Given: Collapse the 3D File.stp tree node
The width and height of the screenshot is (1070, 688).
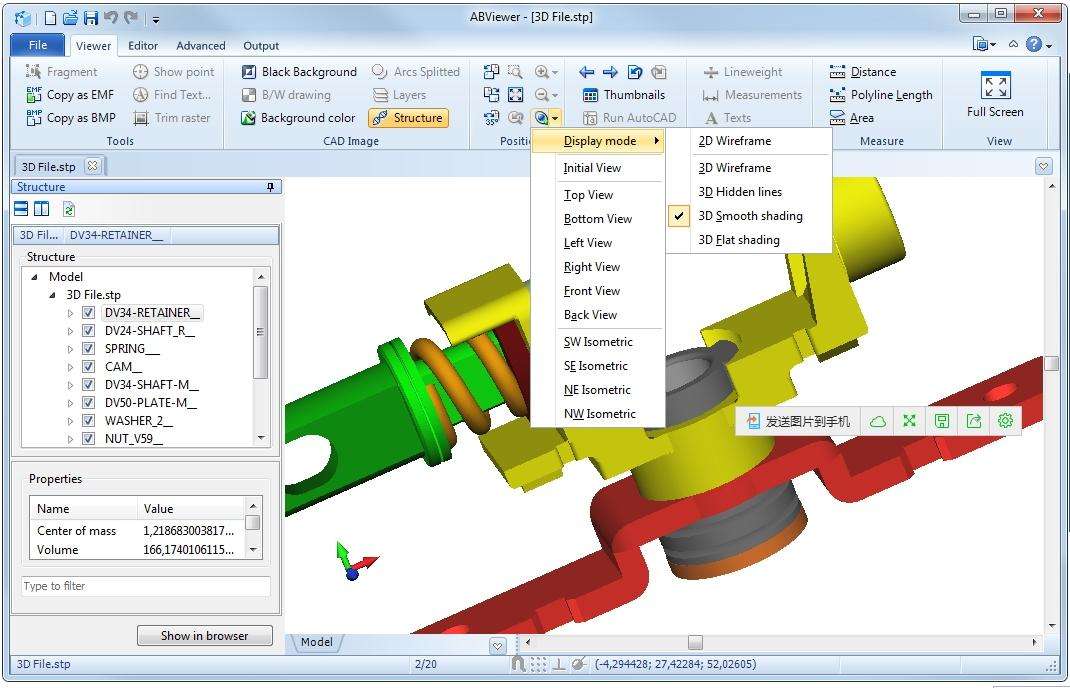Looking at the screenshot, I should click(x=53, y=295).
